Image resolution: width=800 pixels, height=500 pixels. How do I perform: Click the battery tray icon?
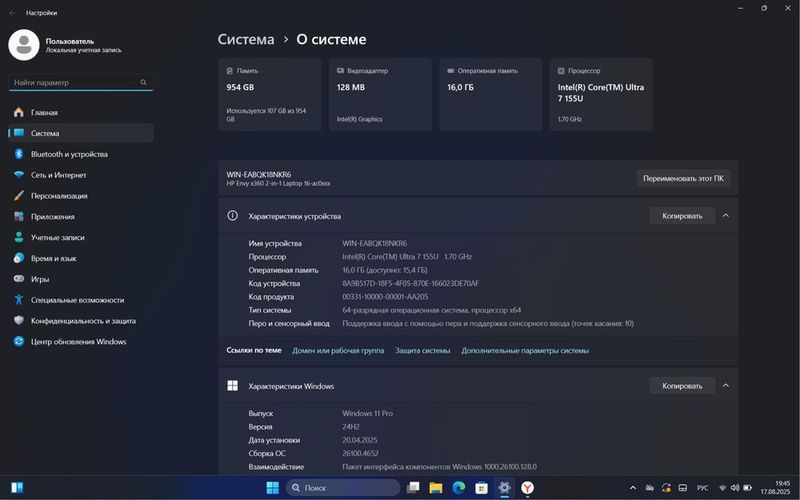click(x=747, y=488)
